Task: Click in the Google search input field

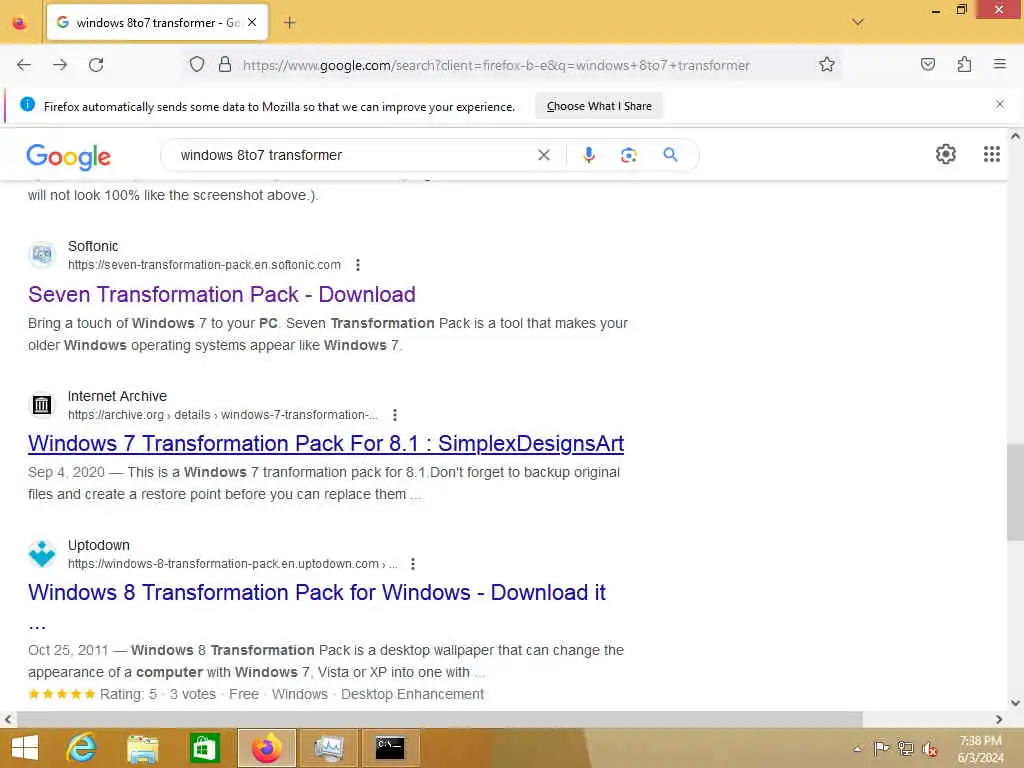Action: pos(353,155)
